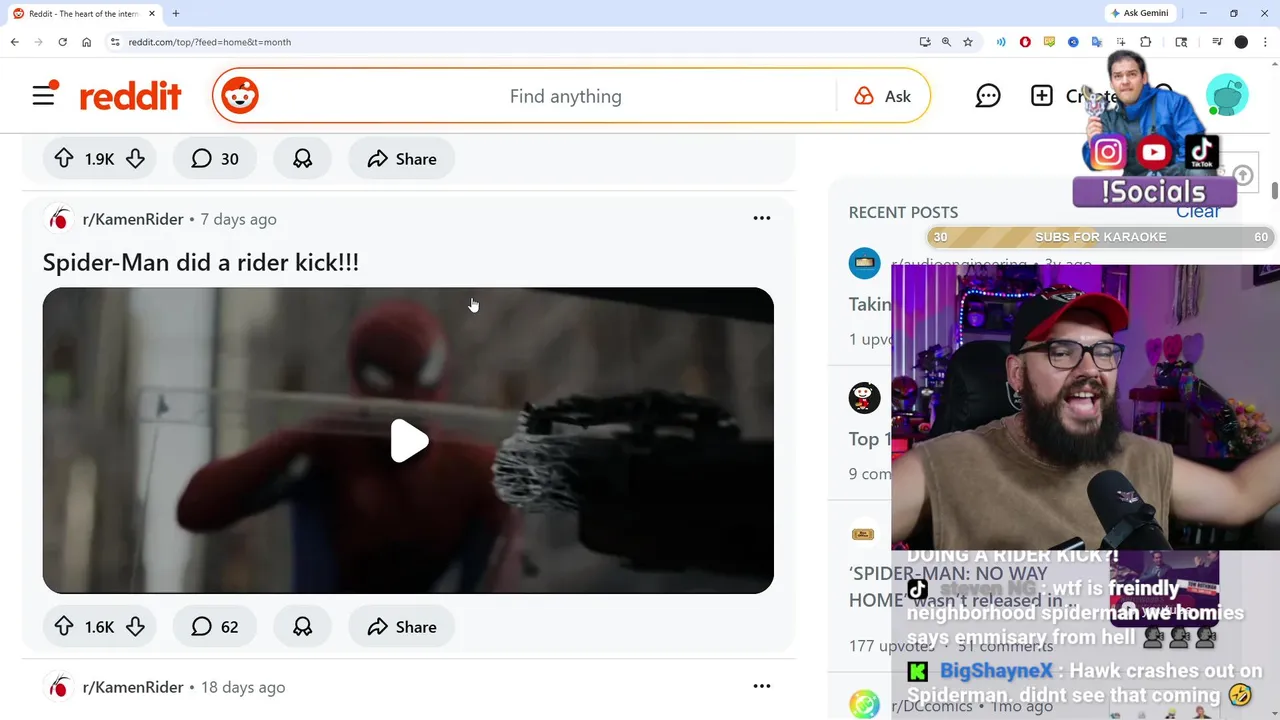Click the Find anything search field
This screenshot has width=1280, height=720.
565,96
